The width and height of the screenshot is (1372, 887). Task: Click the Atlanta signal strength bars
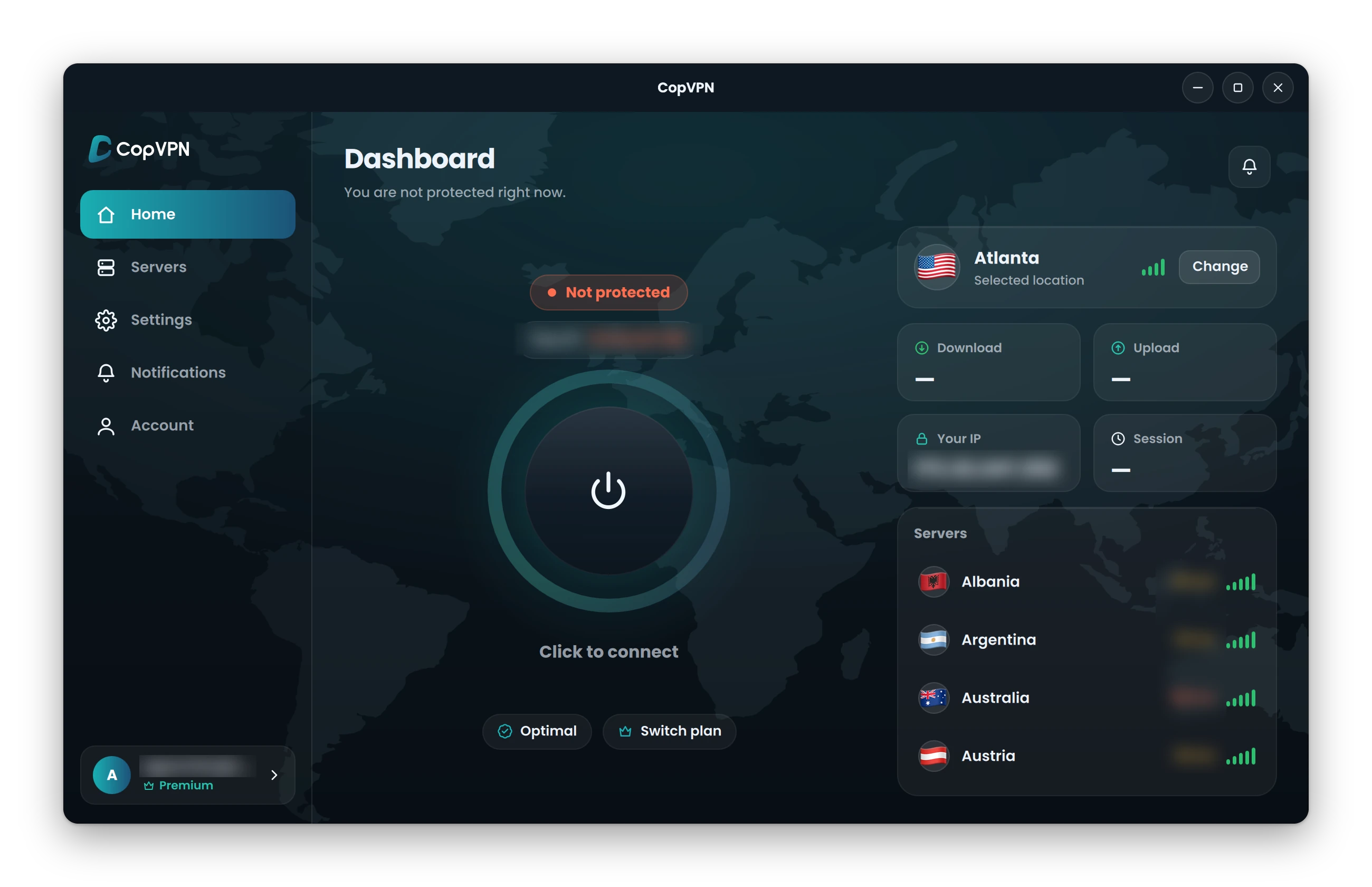tap(1152, 267)
